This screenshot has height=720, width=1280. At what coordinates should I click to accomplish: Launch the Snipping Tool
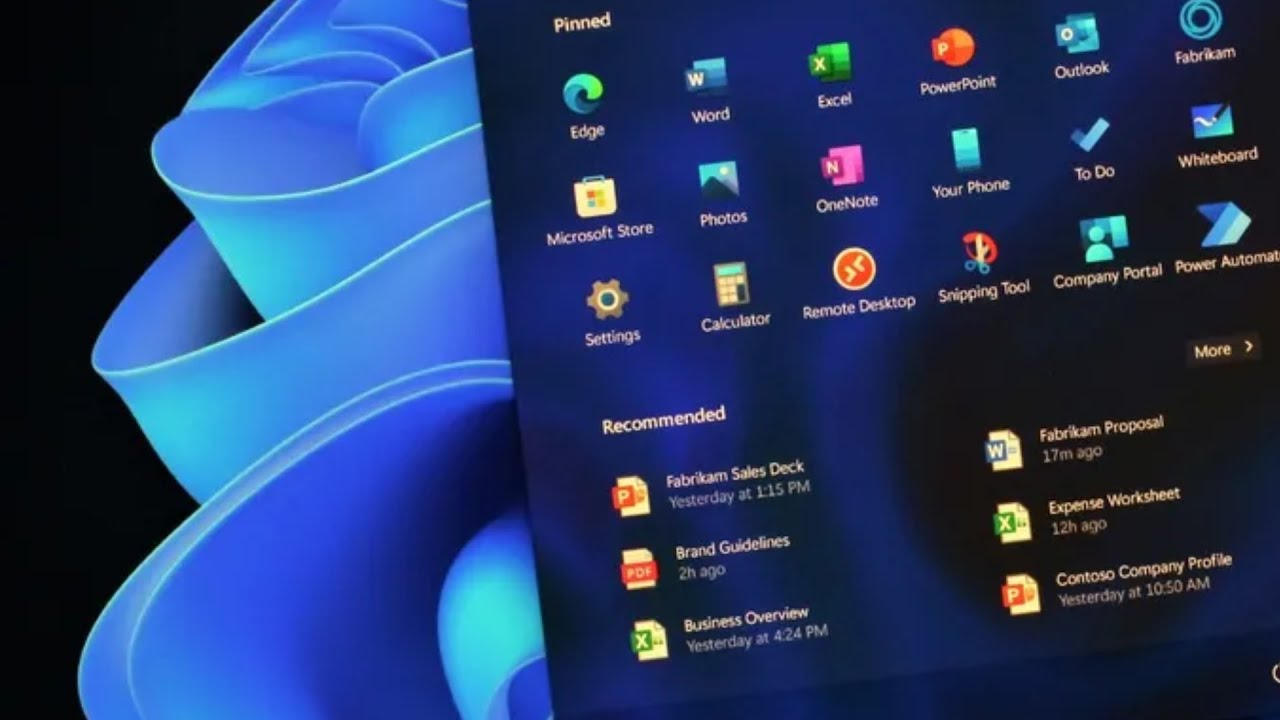click(979, 253)
